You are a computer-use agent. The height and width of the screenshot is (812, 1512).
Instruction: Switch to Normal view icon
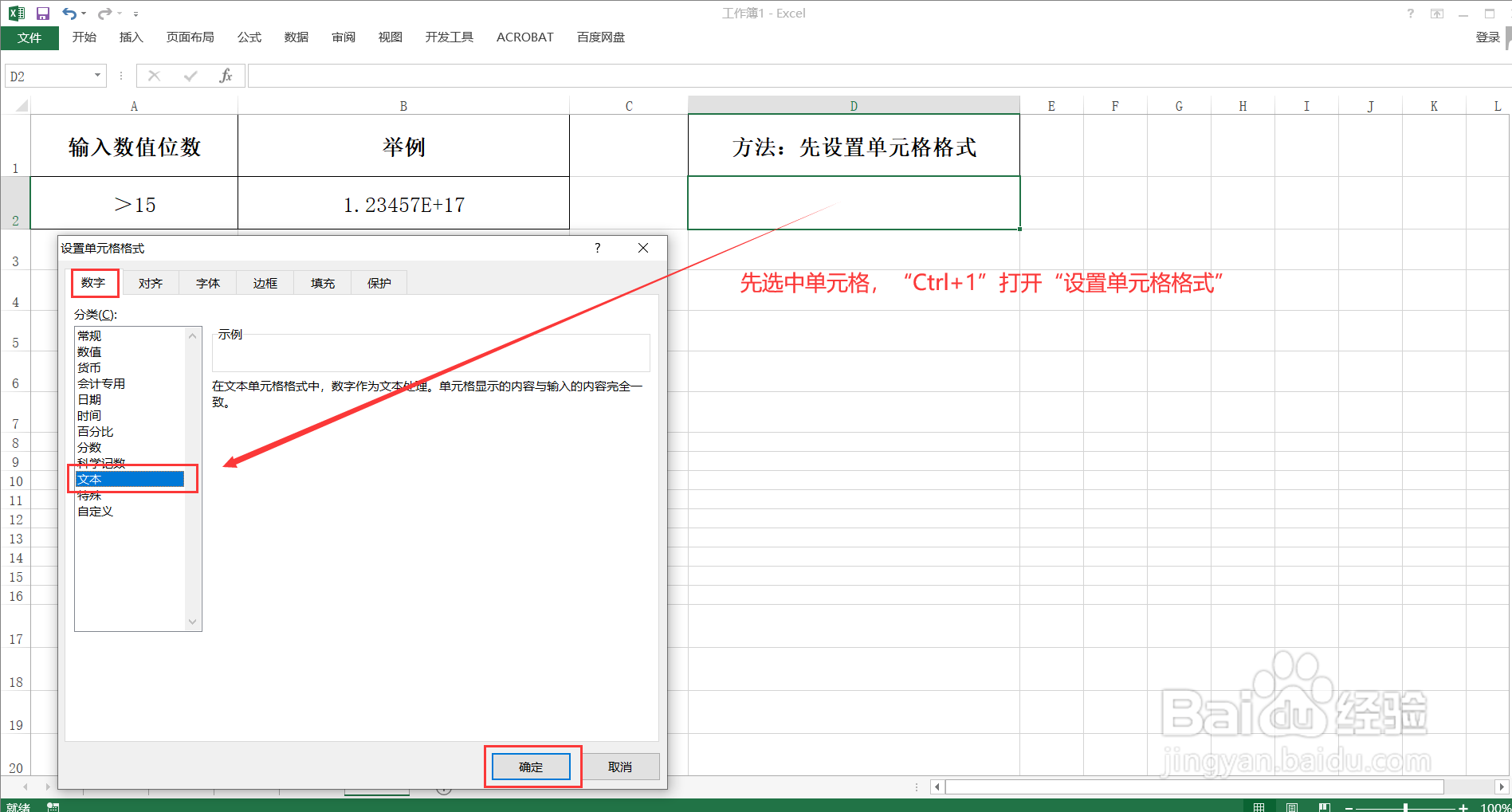click(1259, 807)
